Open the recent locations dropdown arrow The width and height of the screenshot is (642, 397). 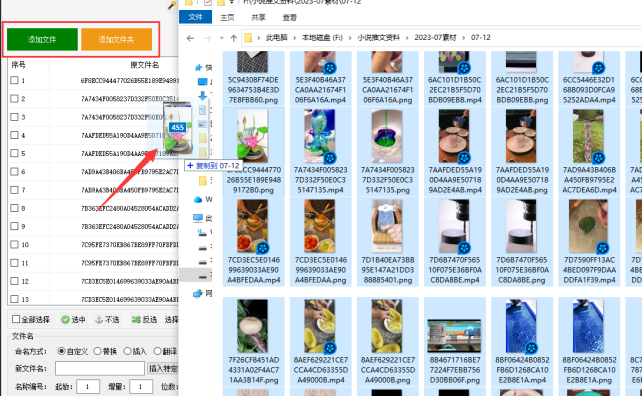pyautogui.click(x=222, y=38)
